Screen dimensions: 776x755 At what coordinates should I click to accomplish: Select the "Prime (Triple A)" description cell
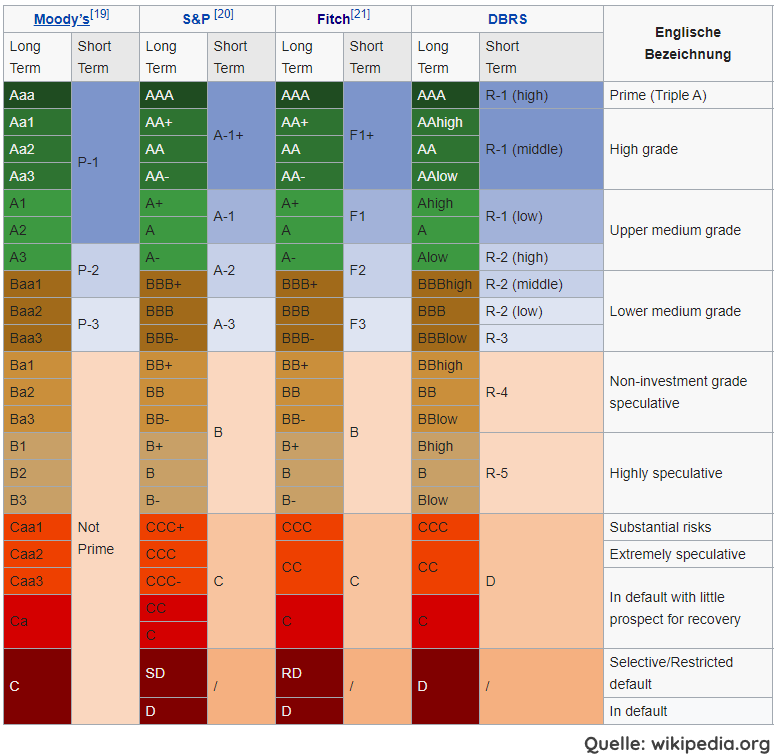(687, 95)
